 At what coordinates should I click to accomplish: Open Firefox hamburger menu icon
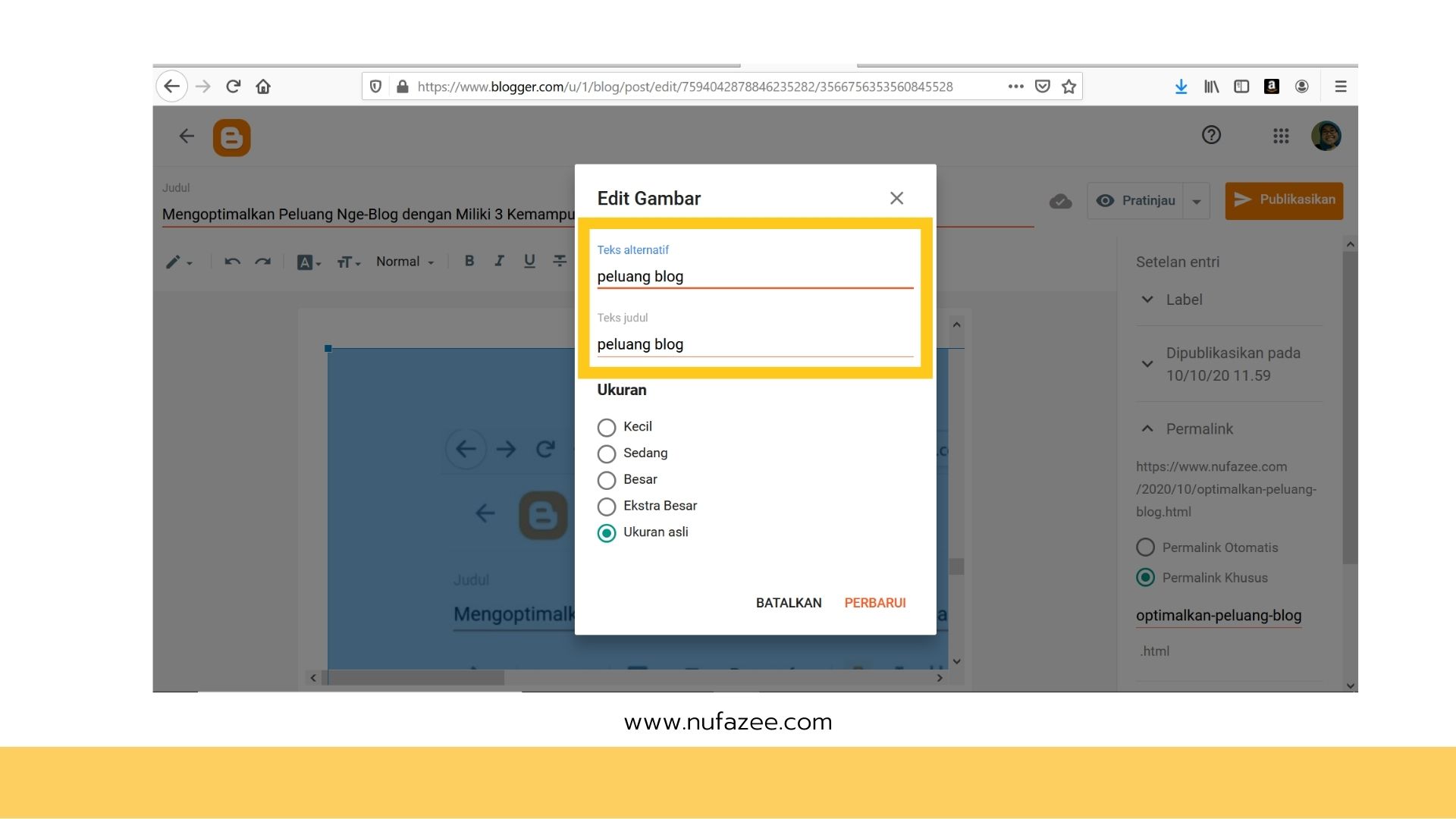(1341, 86)
